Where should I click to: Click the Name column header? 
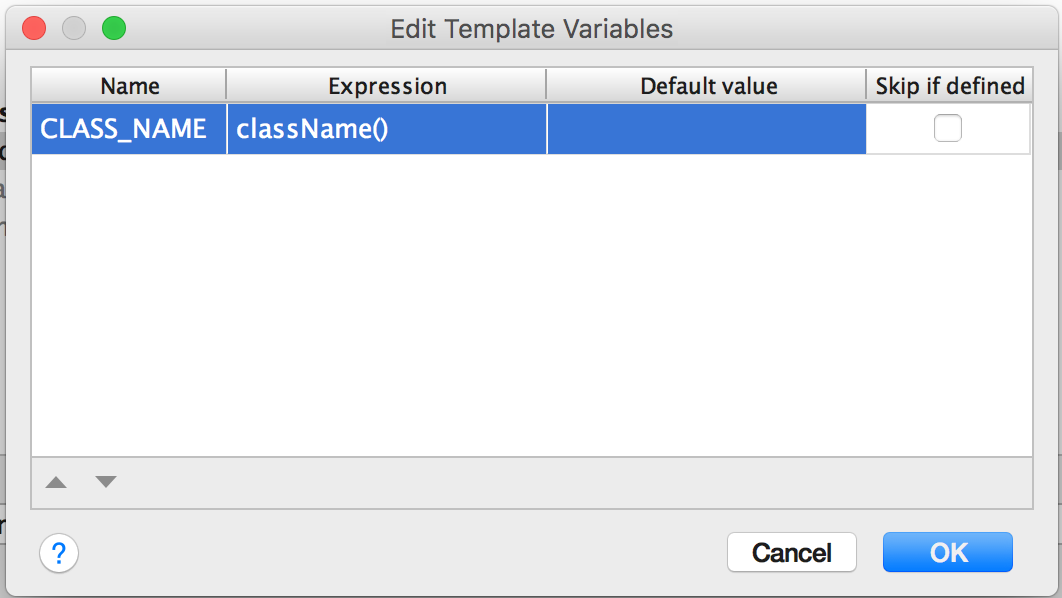pos(128,85)
